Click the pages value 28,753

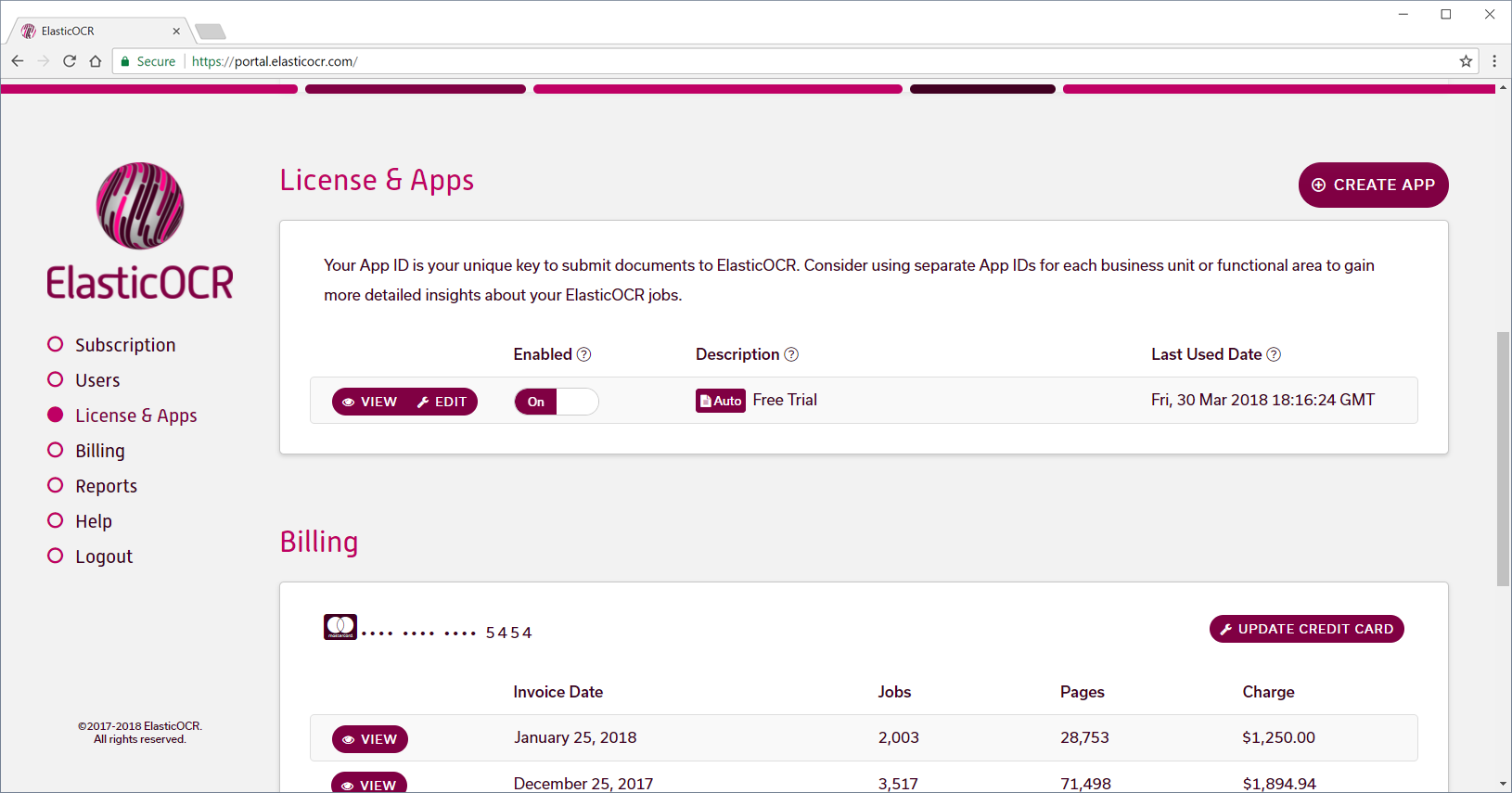pyautogui.click(x=1084, y=737)
